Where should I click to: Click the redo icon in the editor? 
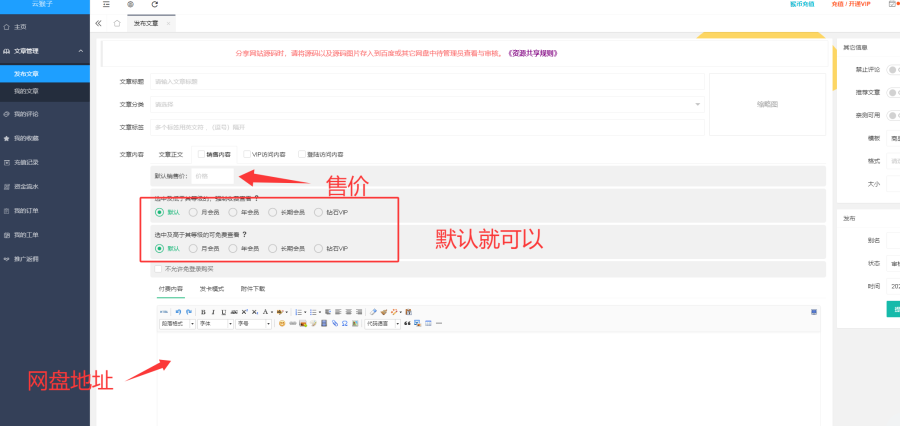189,312
